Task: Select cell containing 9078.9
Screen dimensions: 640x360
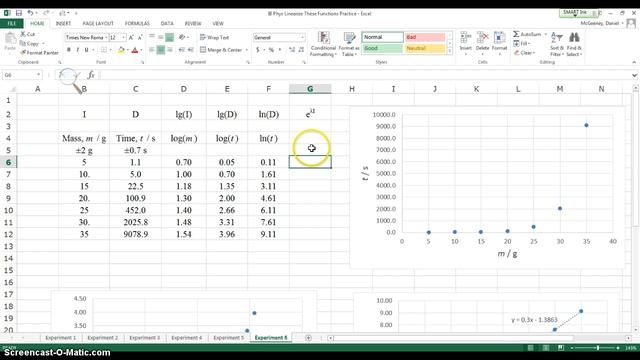Action: 136,235
